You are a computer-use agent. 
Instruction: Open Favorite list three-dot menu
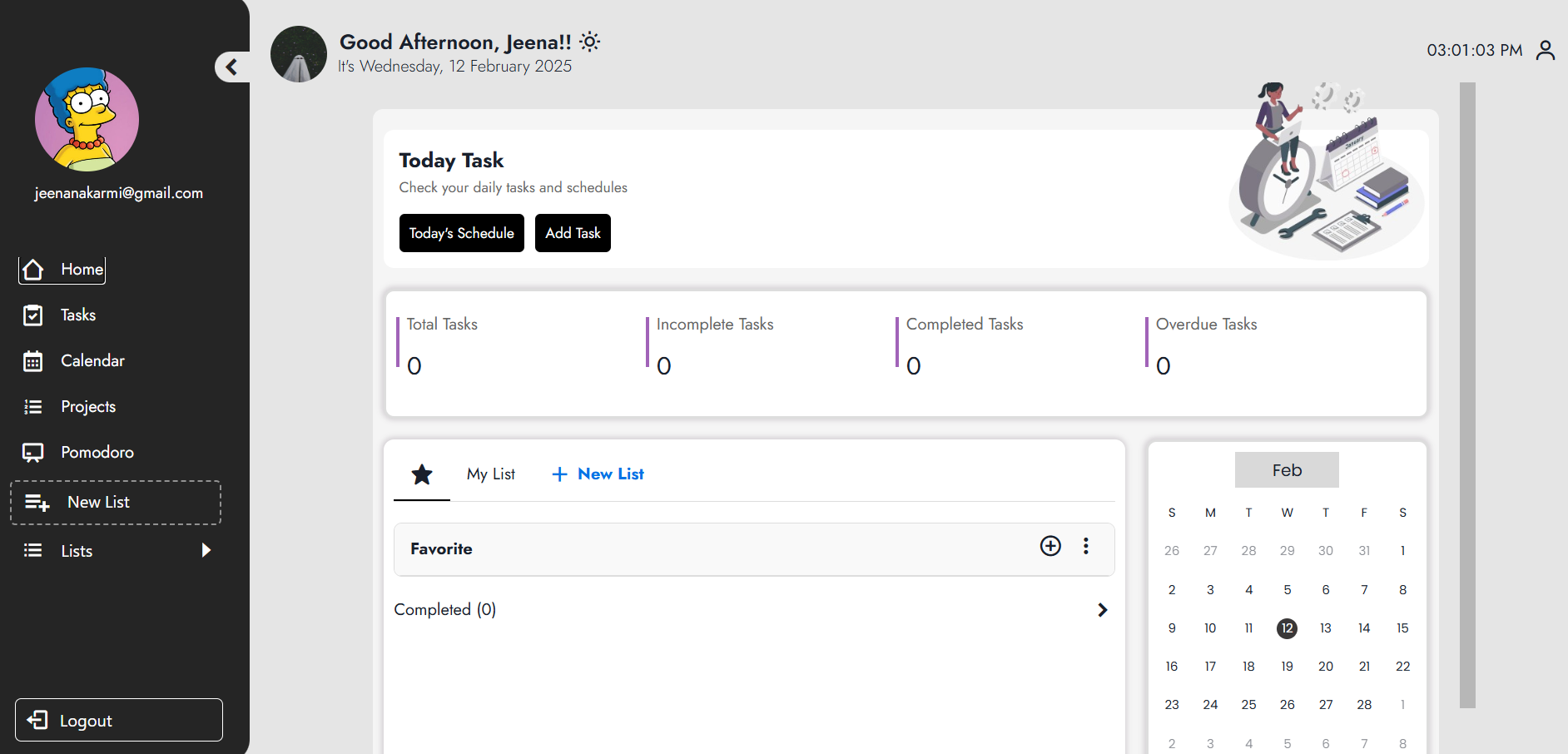pos(1085,546)
